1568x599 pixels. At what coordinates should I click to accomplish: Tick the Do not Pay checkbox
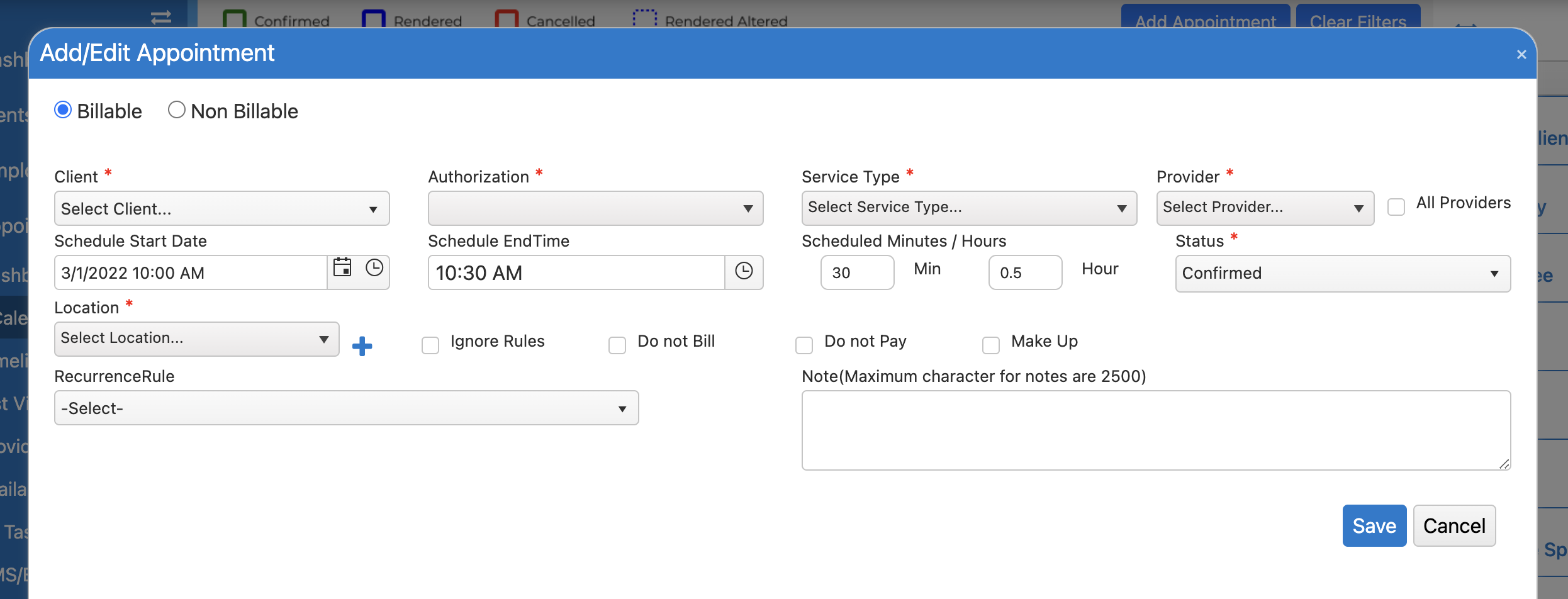tap(804, 345)
